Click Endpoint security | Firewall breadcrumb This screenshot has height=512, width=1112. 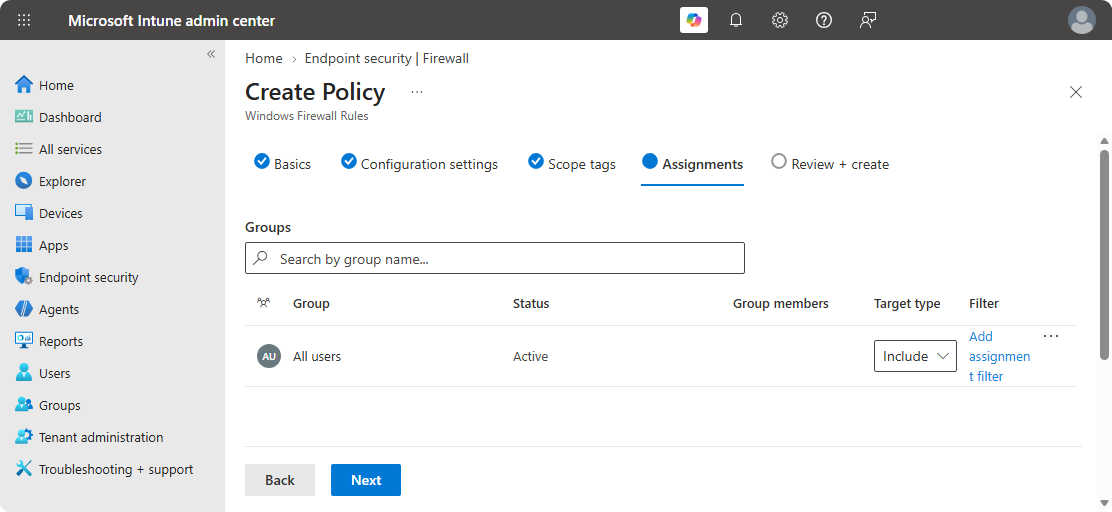[387, 58]
